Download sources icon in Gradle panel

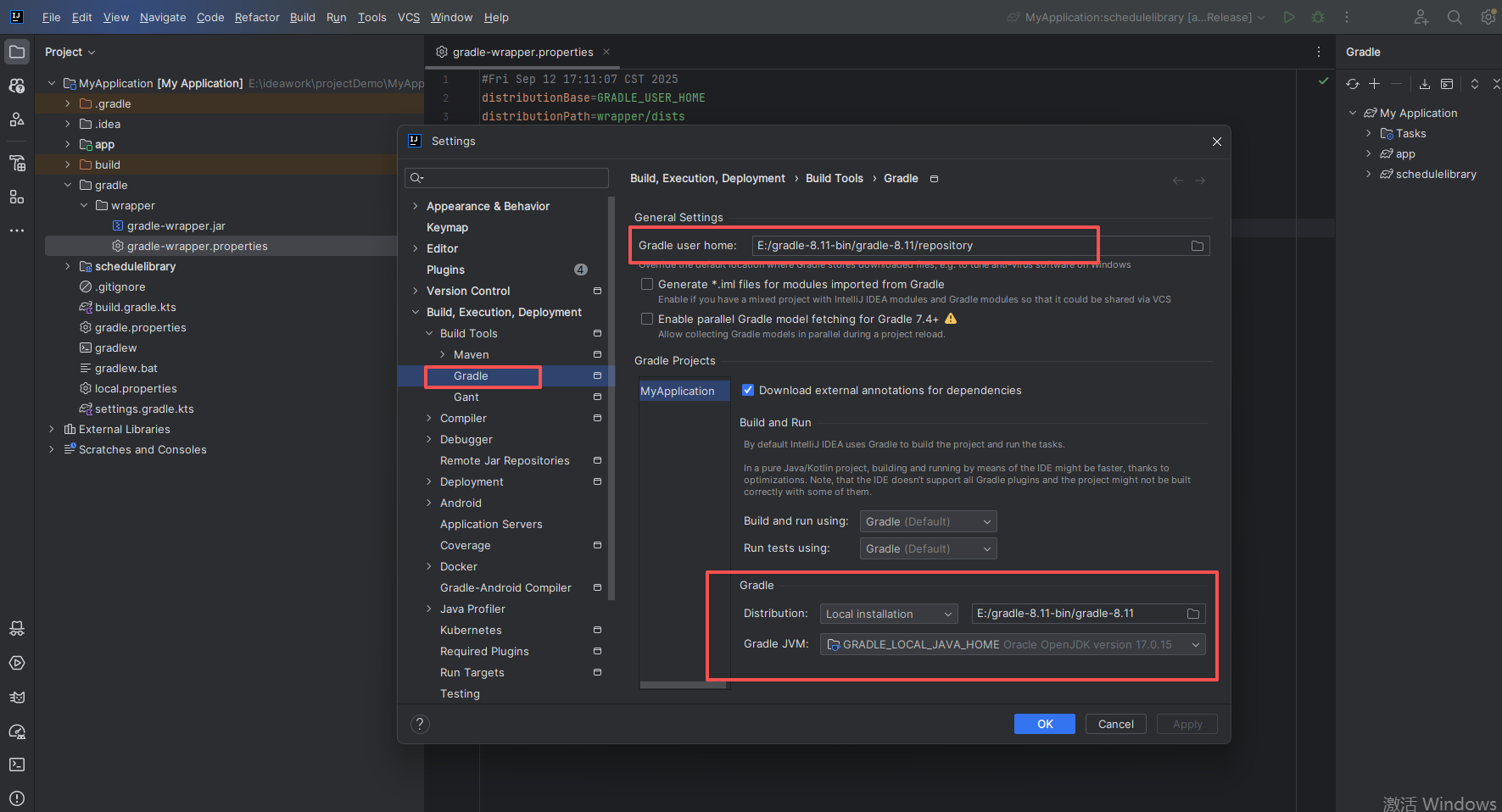1425,84
